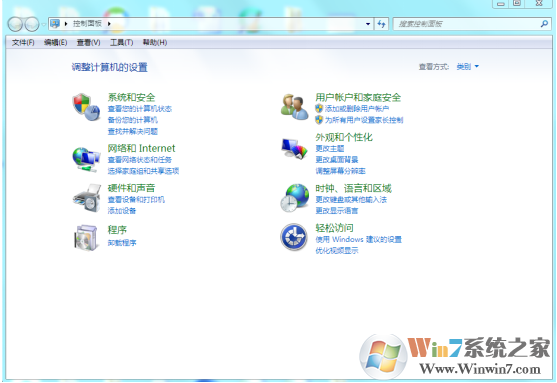Open the 文件(F) menu
Screen dimensions: 557x383
(23, 43)
